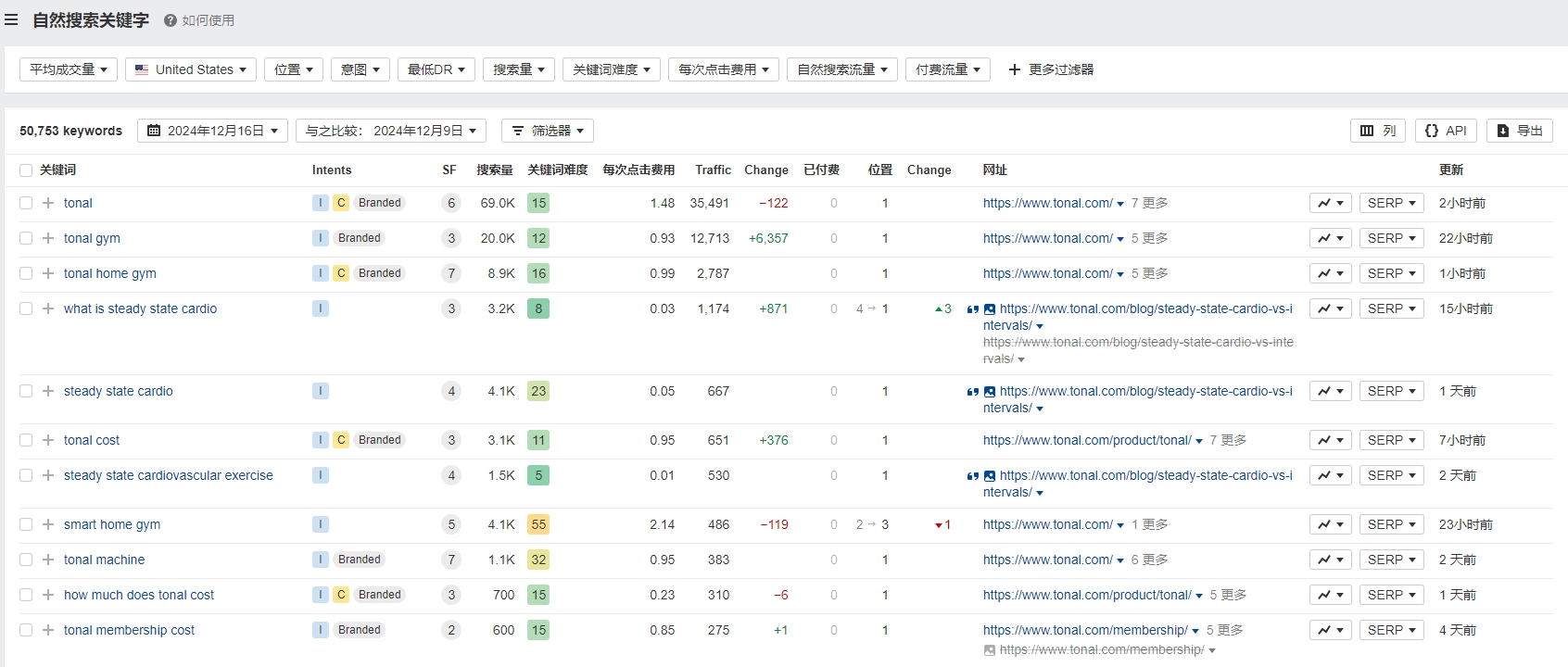Check the 'tonal' keyword checkbox
This screenshot has height=667, width=1568.
click(26, 203)
